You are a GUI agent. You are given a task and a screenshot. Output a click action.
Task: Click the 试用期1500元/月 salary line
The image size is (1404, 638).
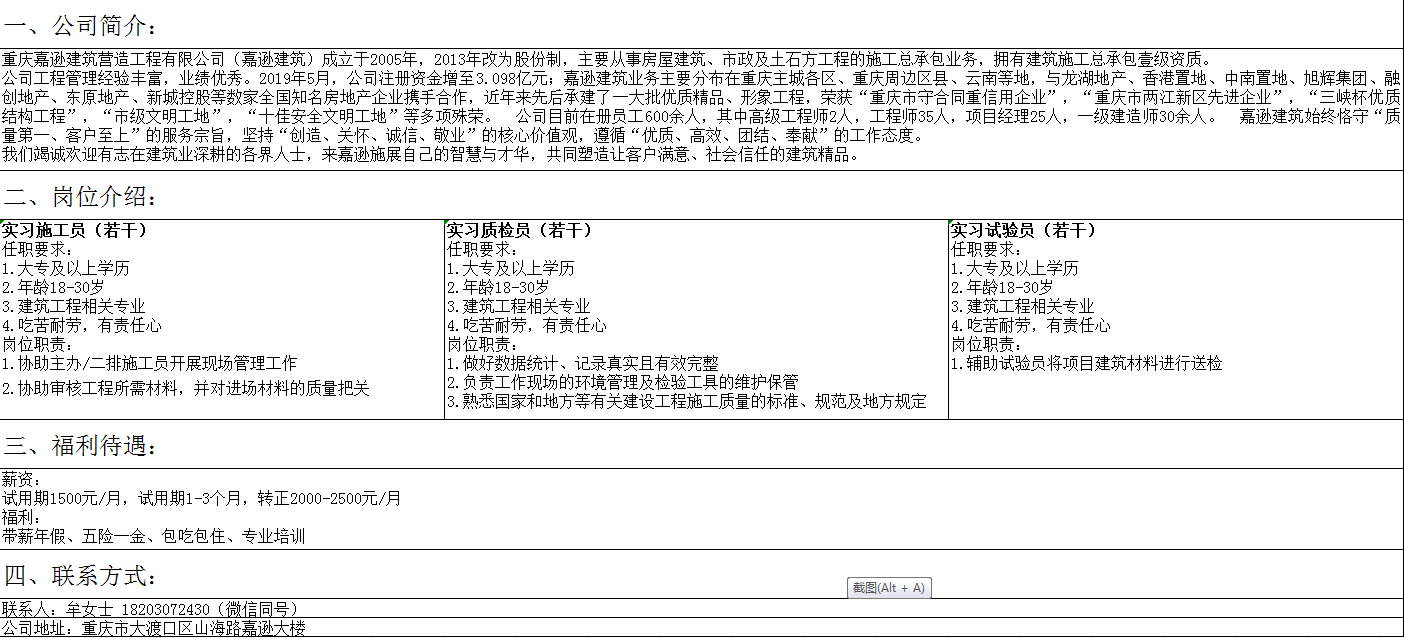[x=200, y=498]
